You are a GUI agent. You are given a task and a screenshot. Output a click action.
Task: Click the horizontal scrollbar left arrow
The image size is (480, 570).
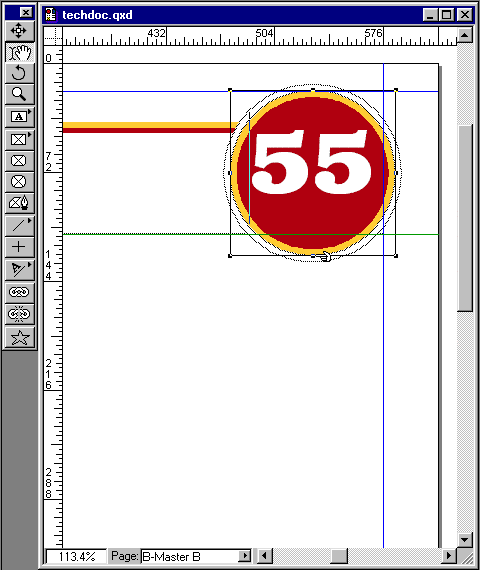(x=265, y=556)
